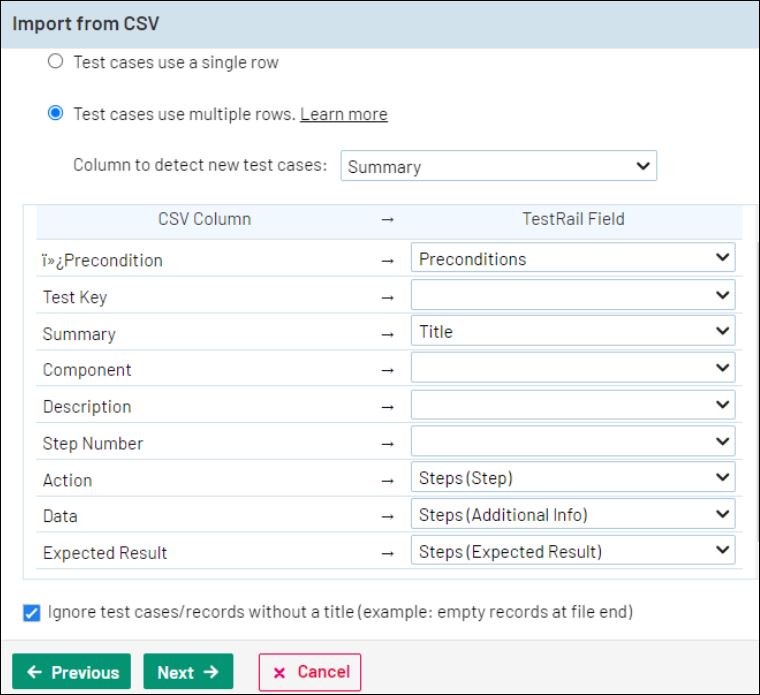Viewport: 760px width, 695px height.
Task: Expand the Description field mapping dropdown
Action: coord(572,406)
